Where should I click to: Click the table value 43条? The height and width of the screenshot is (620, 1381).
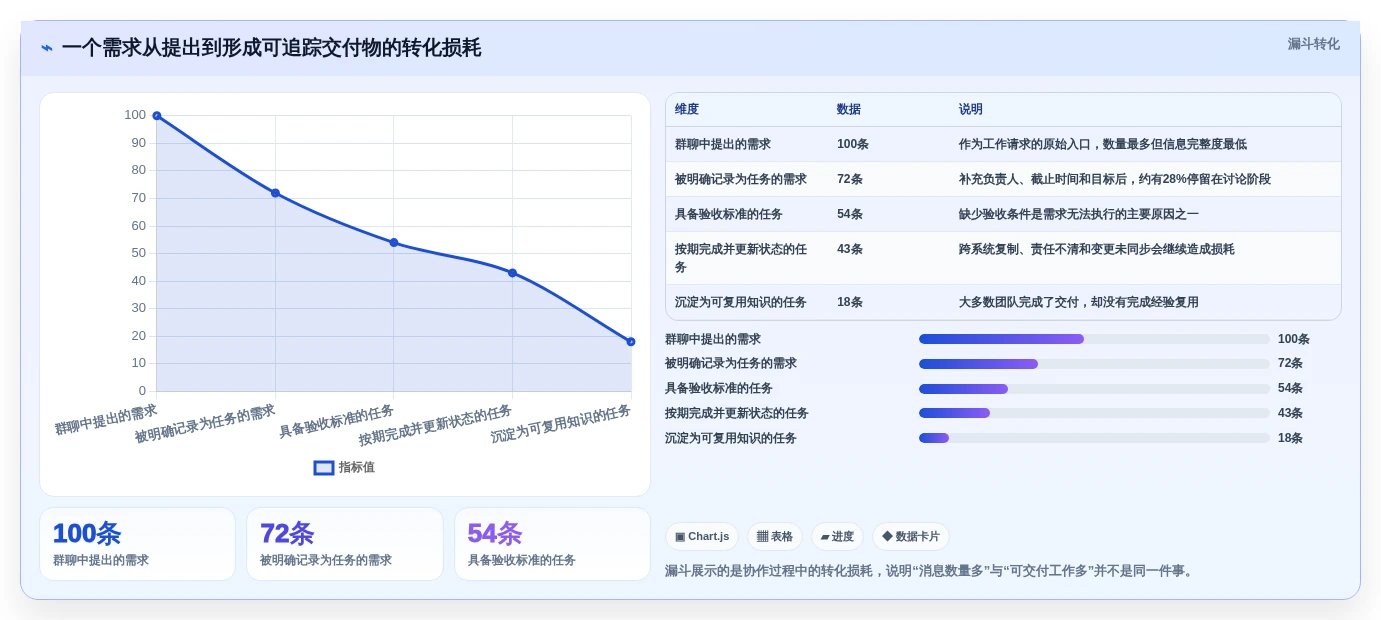pos(850,249)
